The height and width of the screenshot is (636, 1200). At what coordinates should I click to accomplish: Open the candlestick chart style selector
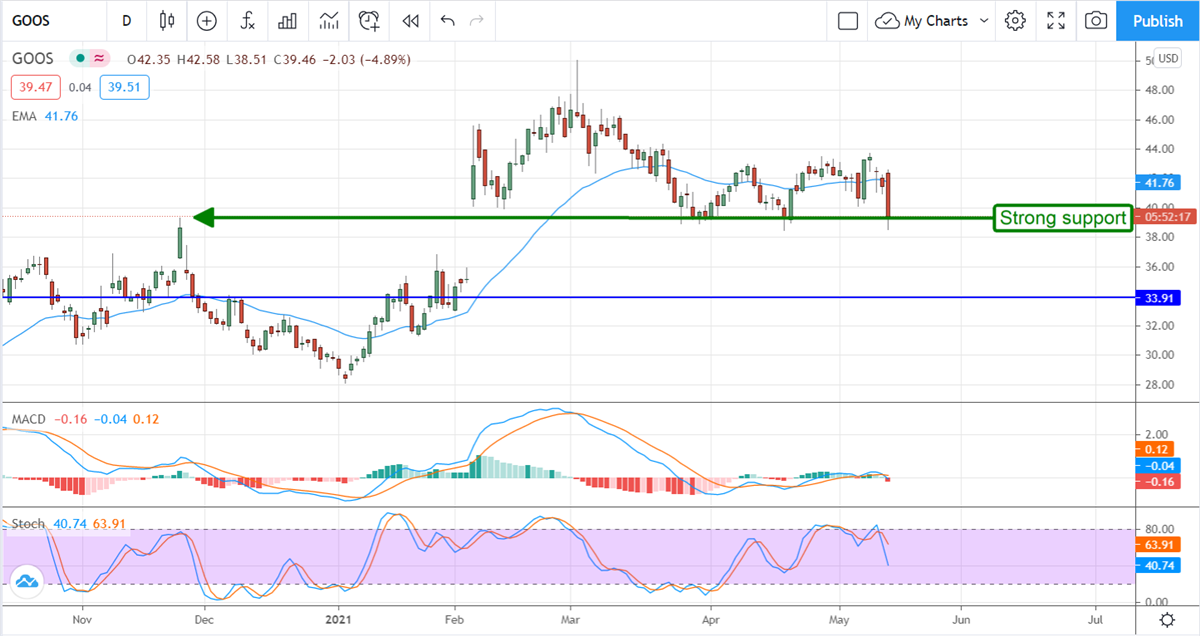[166, 20]
